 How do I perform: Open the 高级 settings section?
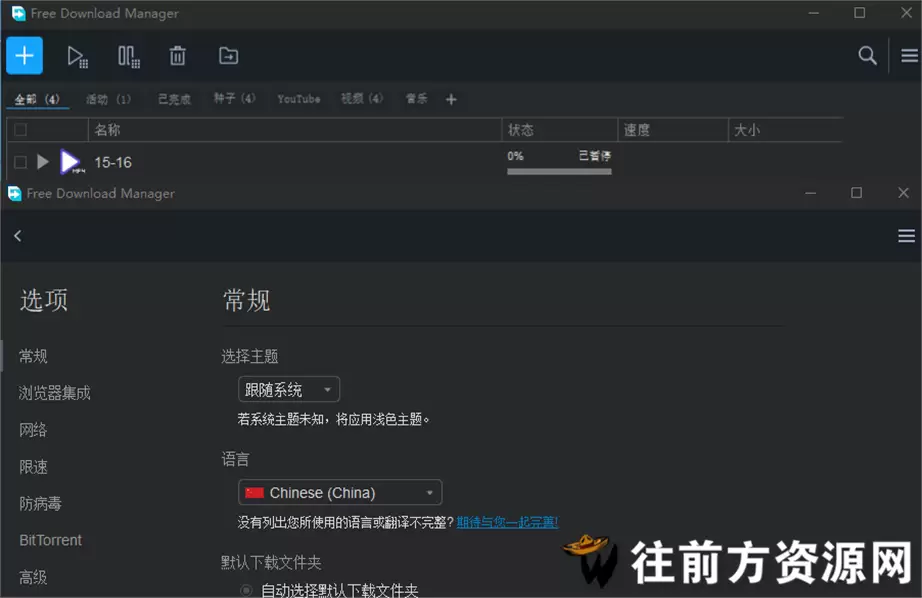click(33, 577)
